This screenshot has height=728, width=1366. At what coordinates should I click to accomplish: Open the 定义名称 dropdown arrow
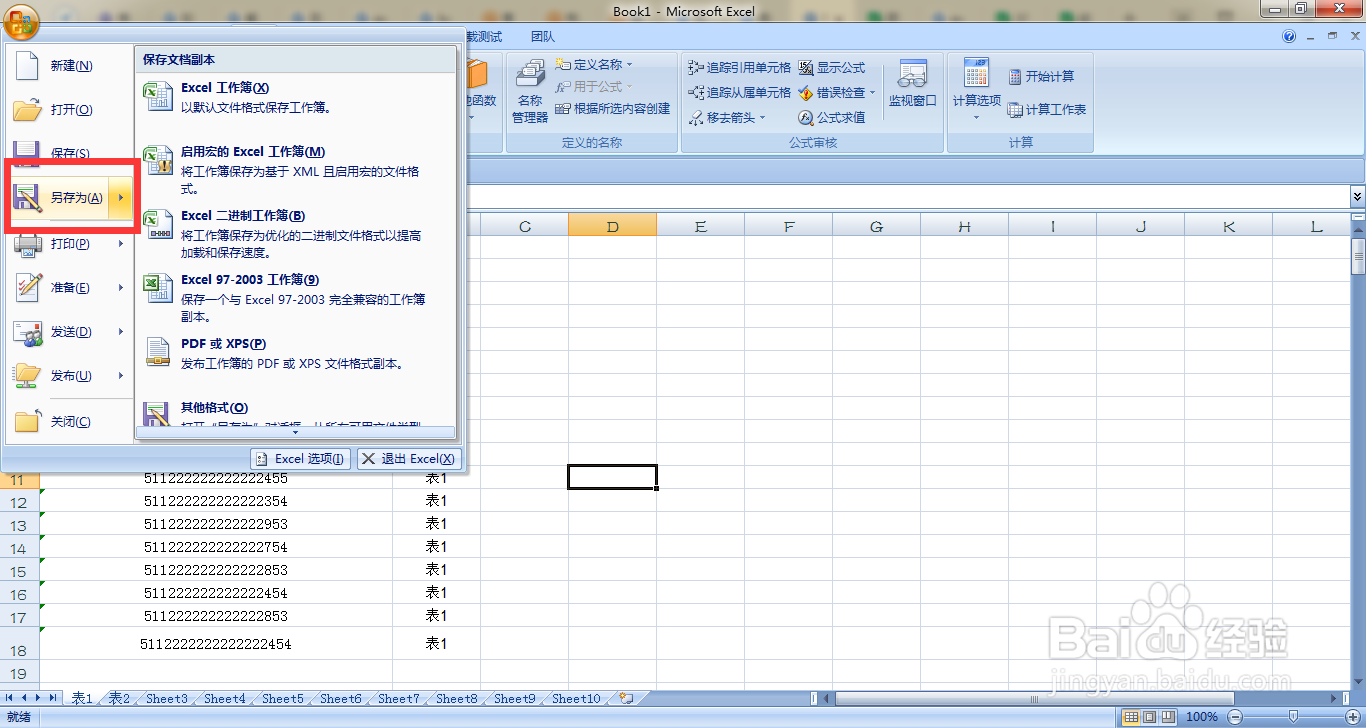pos(630,65)
